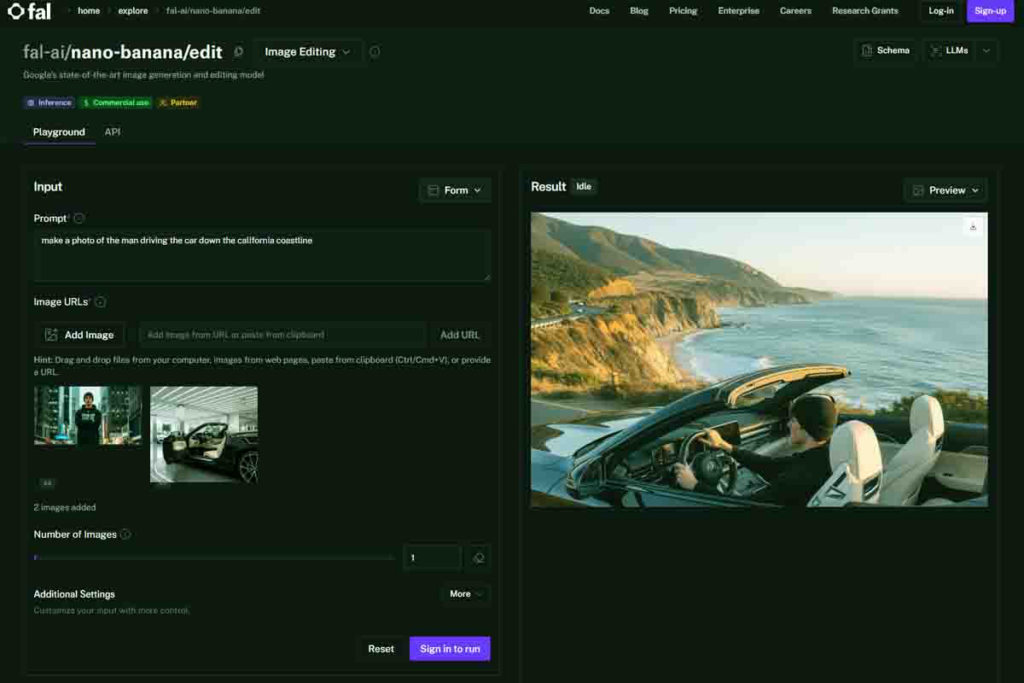
Task: Open the Image Editing category dropdown
Action: coord(307,52)
